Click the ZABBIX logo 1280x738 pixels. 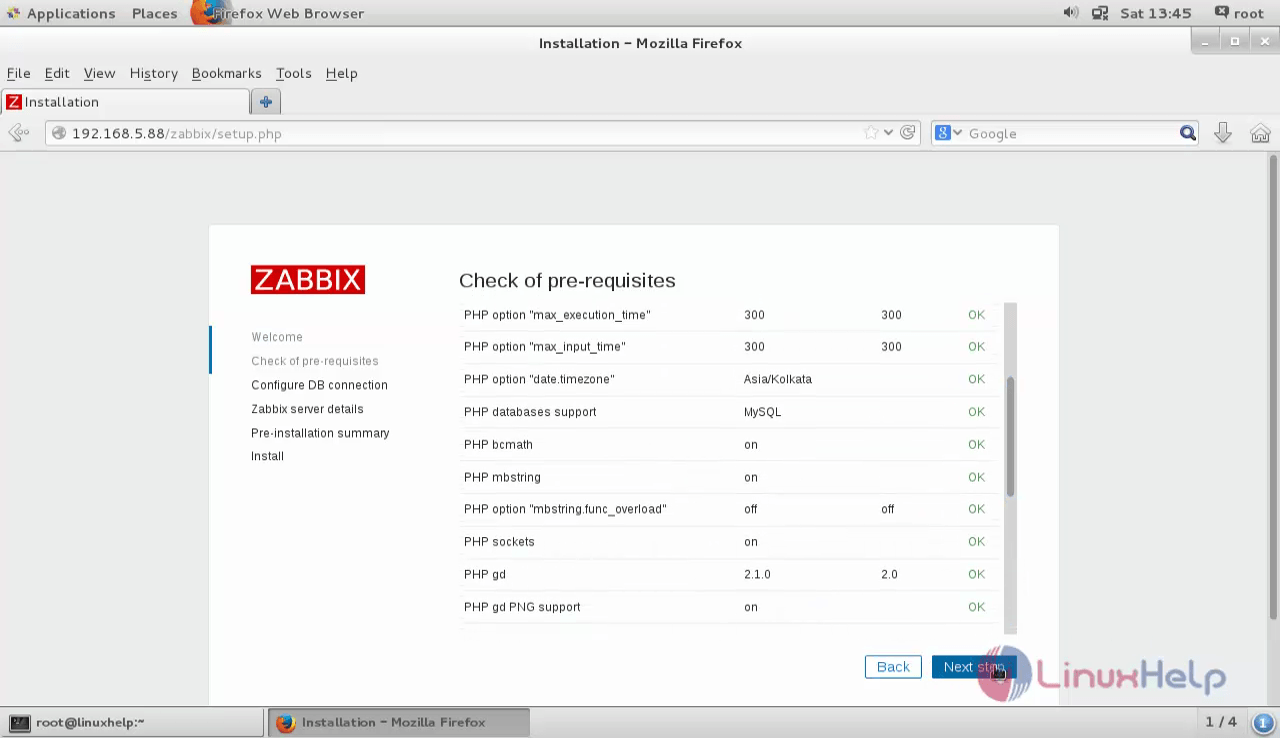pyautogui.click(x=308, y=280)
